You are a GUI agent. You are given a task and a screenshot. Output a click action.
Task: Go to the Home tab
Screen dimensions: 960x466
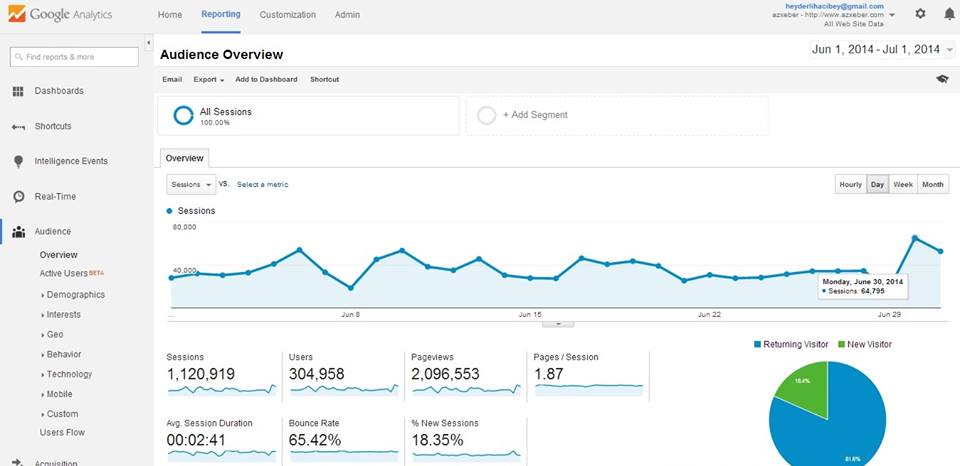coord(170,15)
